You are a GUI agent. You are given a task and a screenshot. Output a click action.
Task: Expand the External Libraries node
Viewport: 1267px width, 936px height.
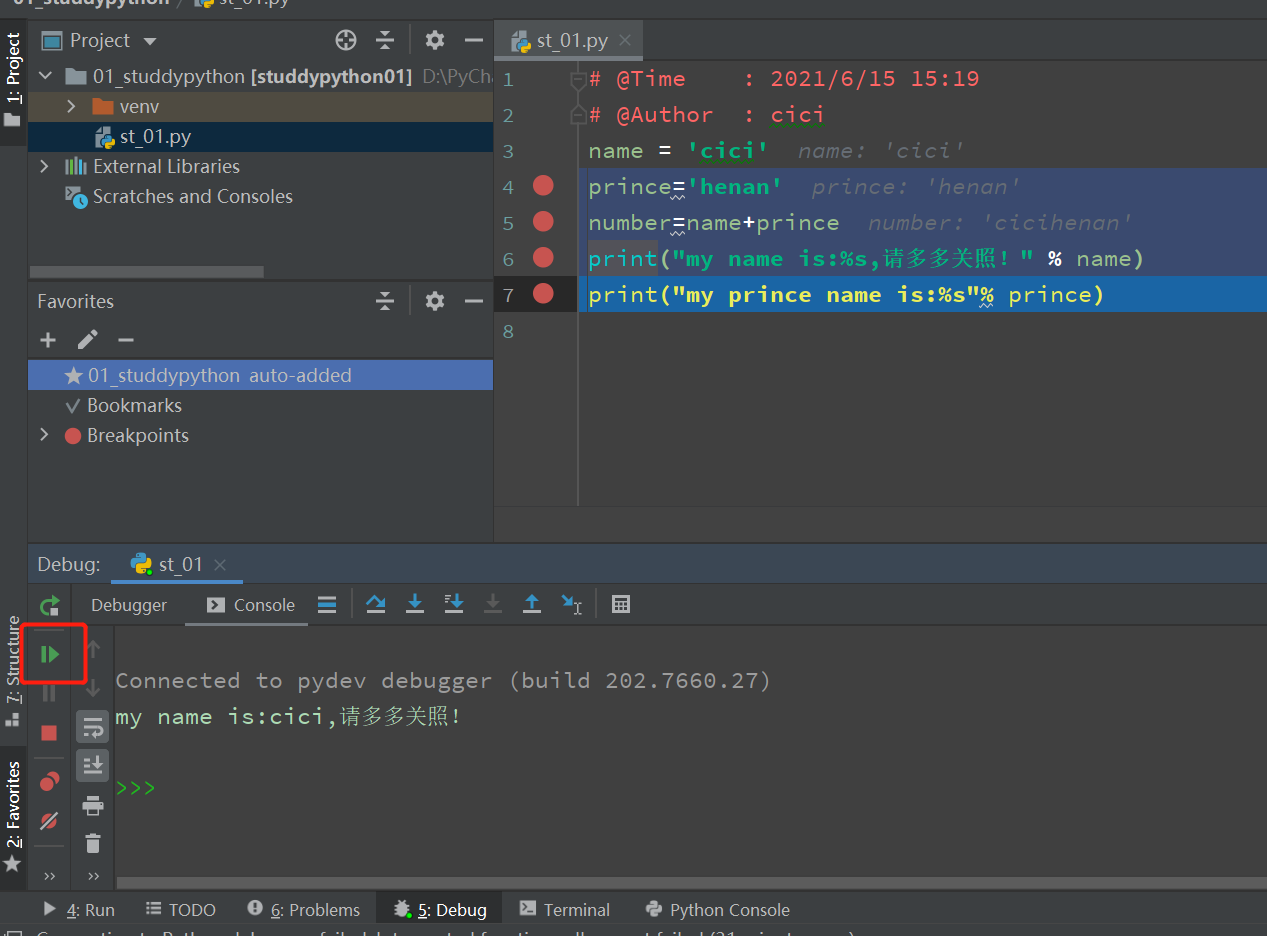(x=44, y=166)
